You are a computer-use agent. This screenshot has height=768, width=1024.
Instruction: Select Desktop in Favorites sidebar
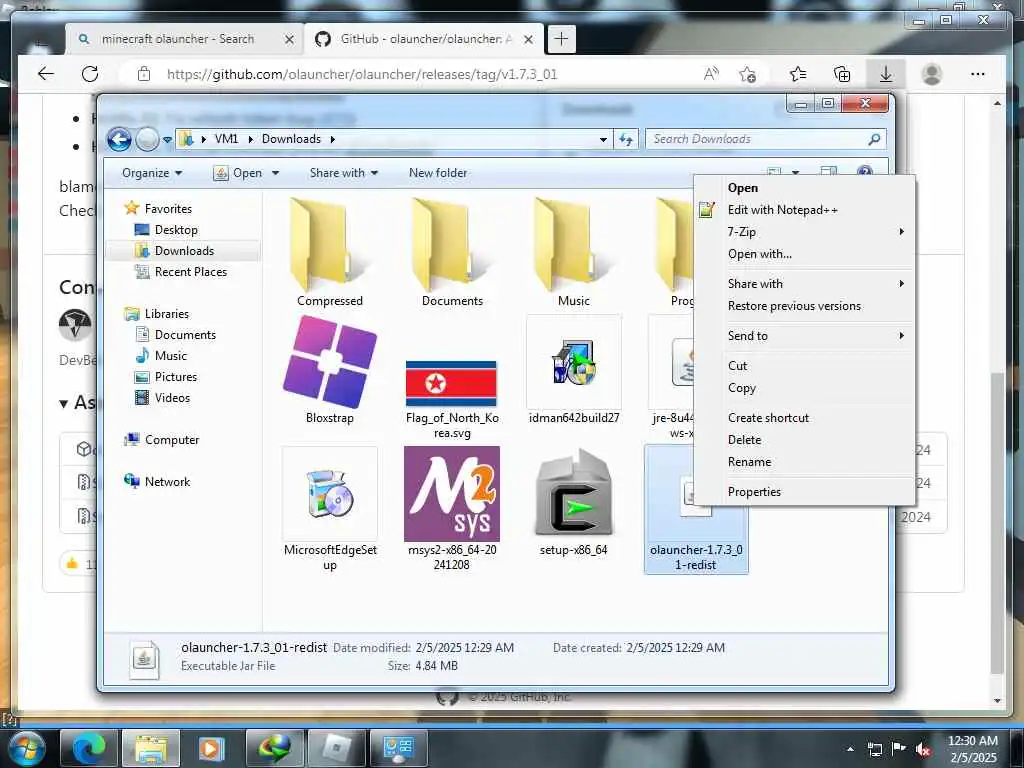point(166,230)
